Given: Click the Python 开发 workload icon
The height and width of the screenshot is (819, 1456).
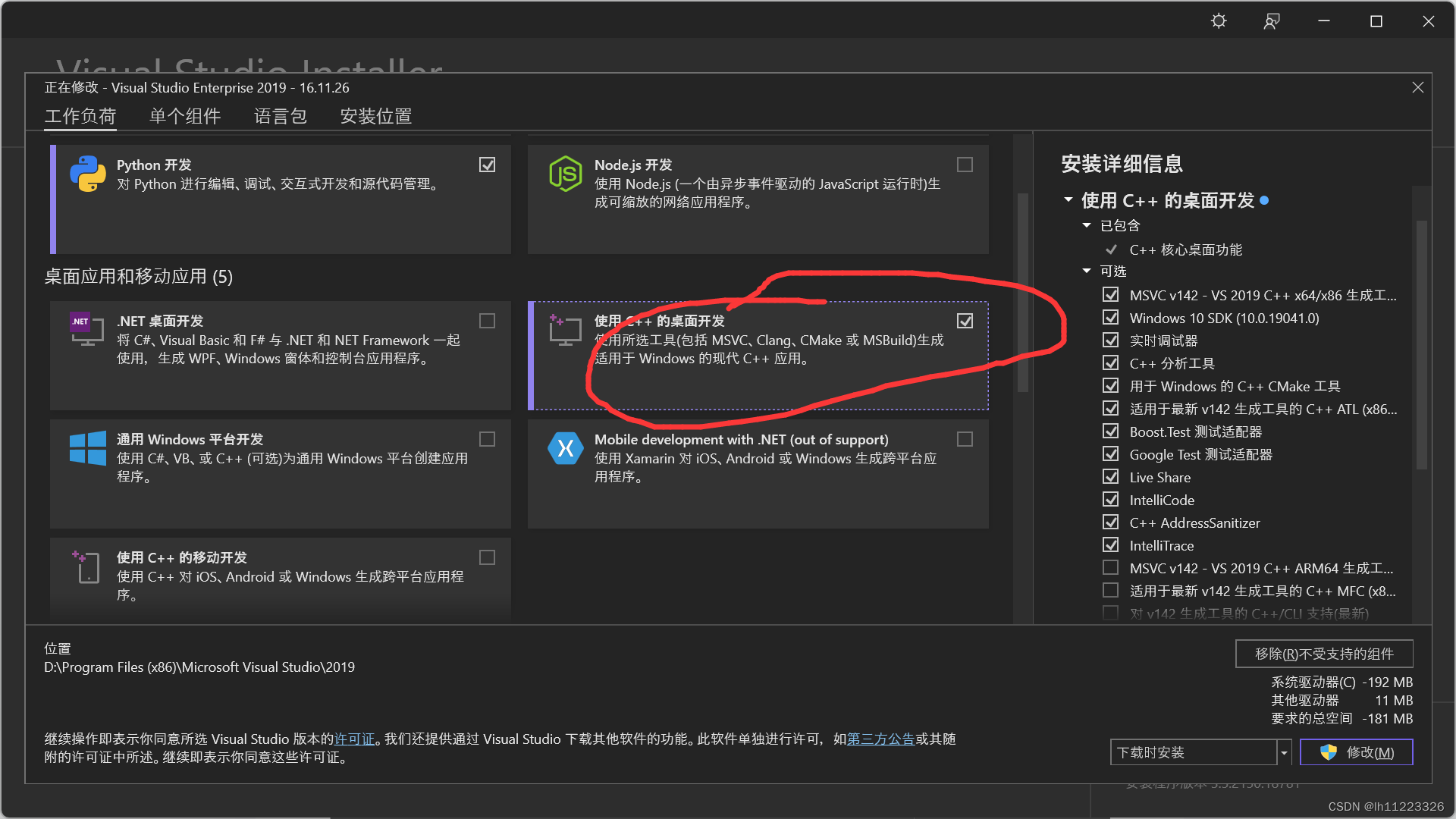Looking at the screenshot, I should [87, 175].
